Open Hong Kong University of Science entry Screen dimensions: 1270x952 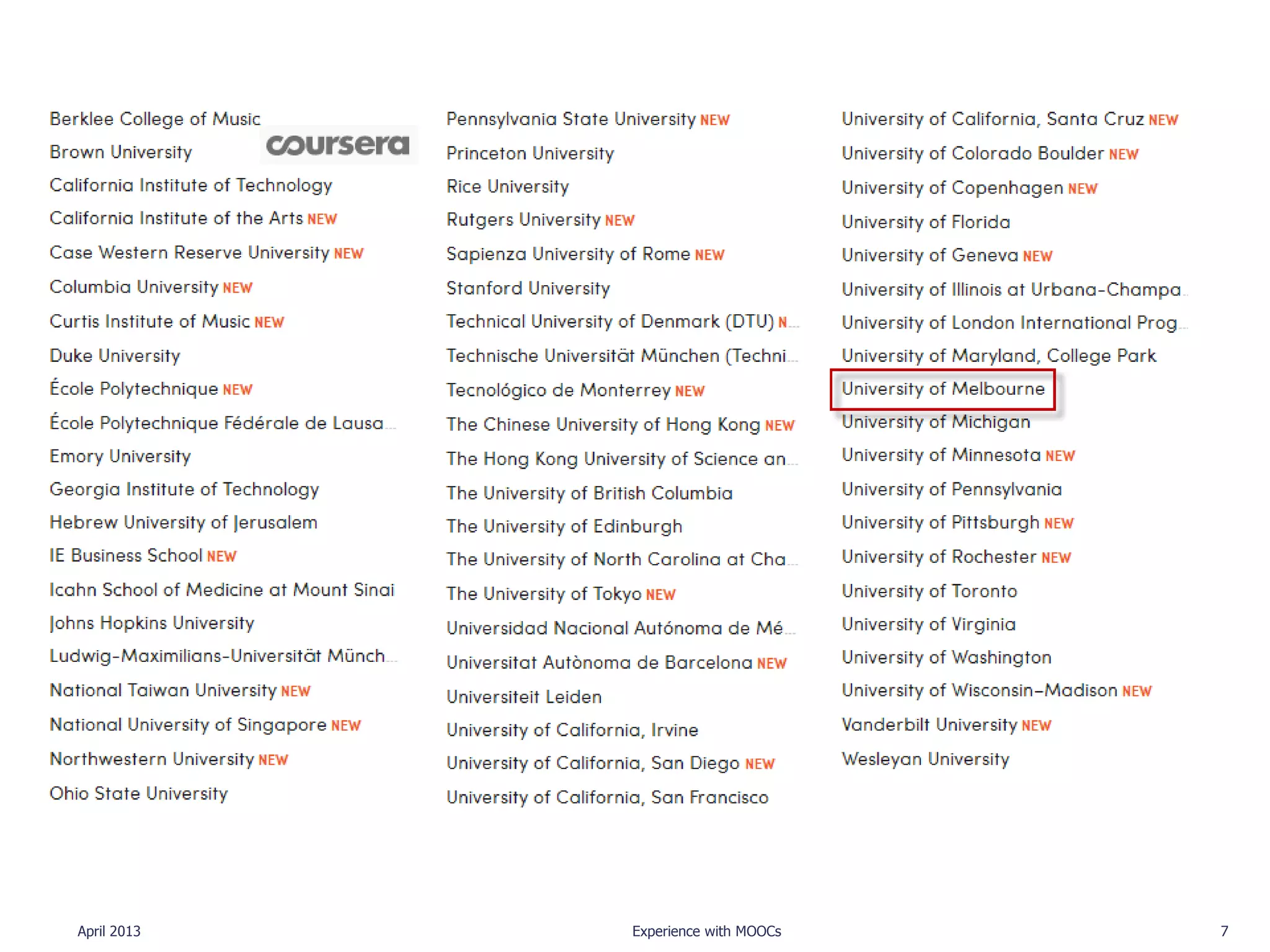point(622,459)
